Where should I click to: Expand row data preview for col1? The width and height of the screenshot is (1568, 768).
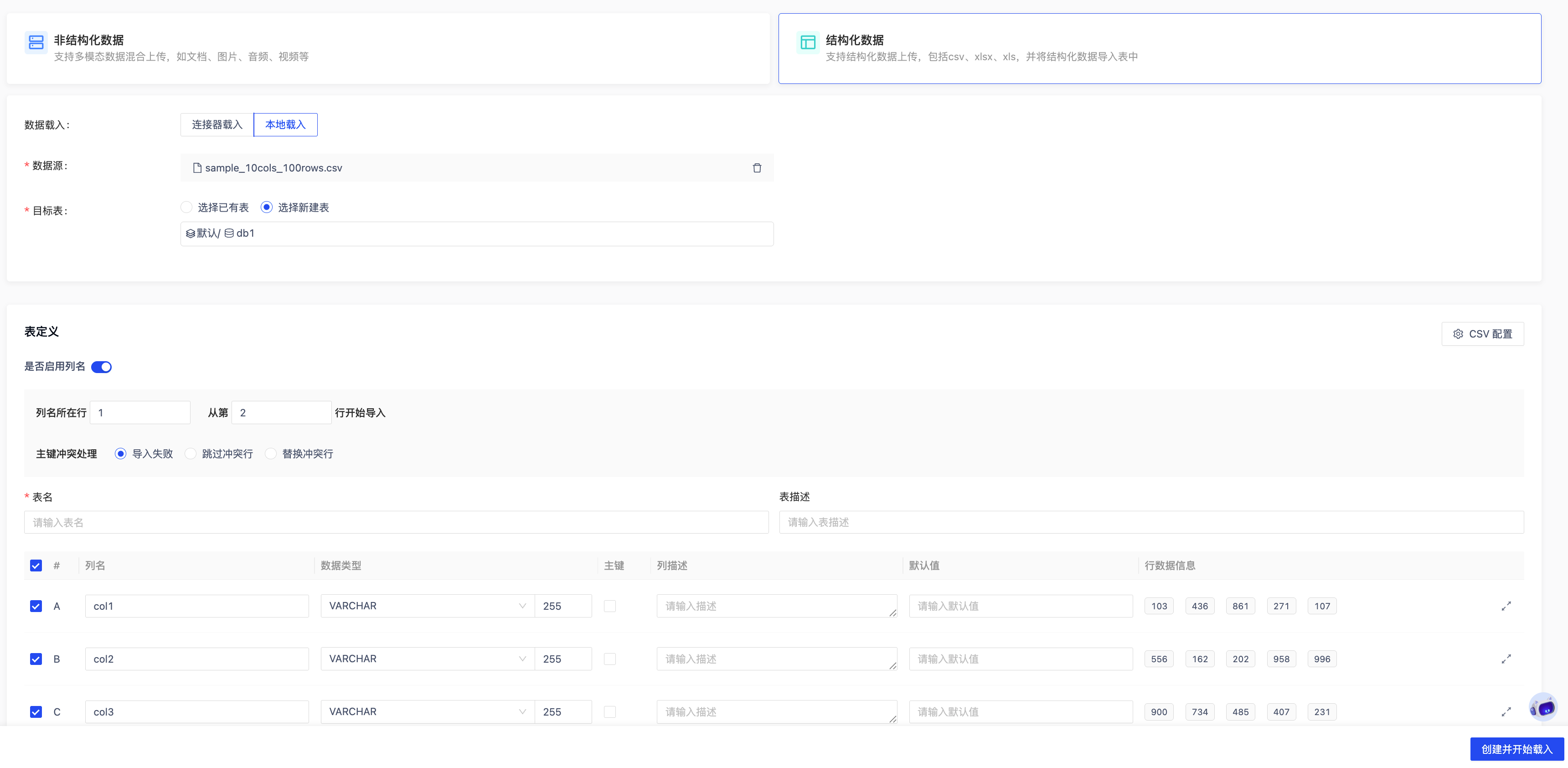(x=1506, y=606)
